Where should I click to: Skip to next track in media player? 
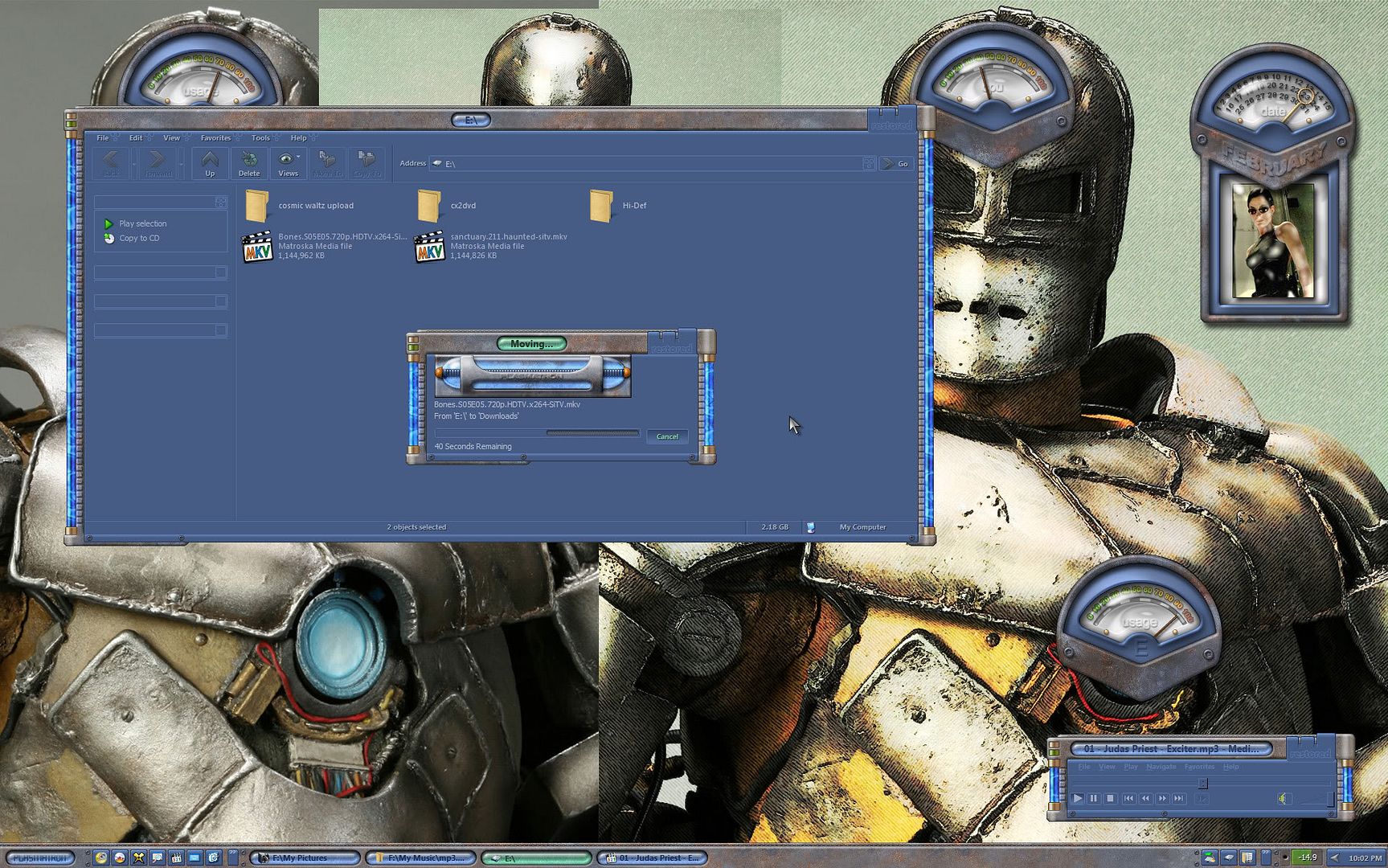pyautogui.click(x=1179, y=798)
